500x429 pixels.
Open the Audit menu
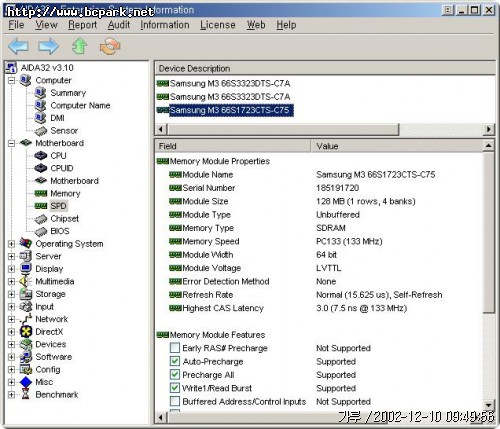click(119, 25)
